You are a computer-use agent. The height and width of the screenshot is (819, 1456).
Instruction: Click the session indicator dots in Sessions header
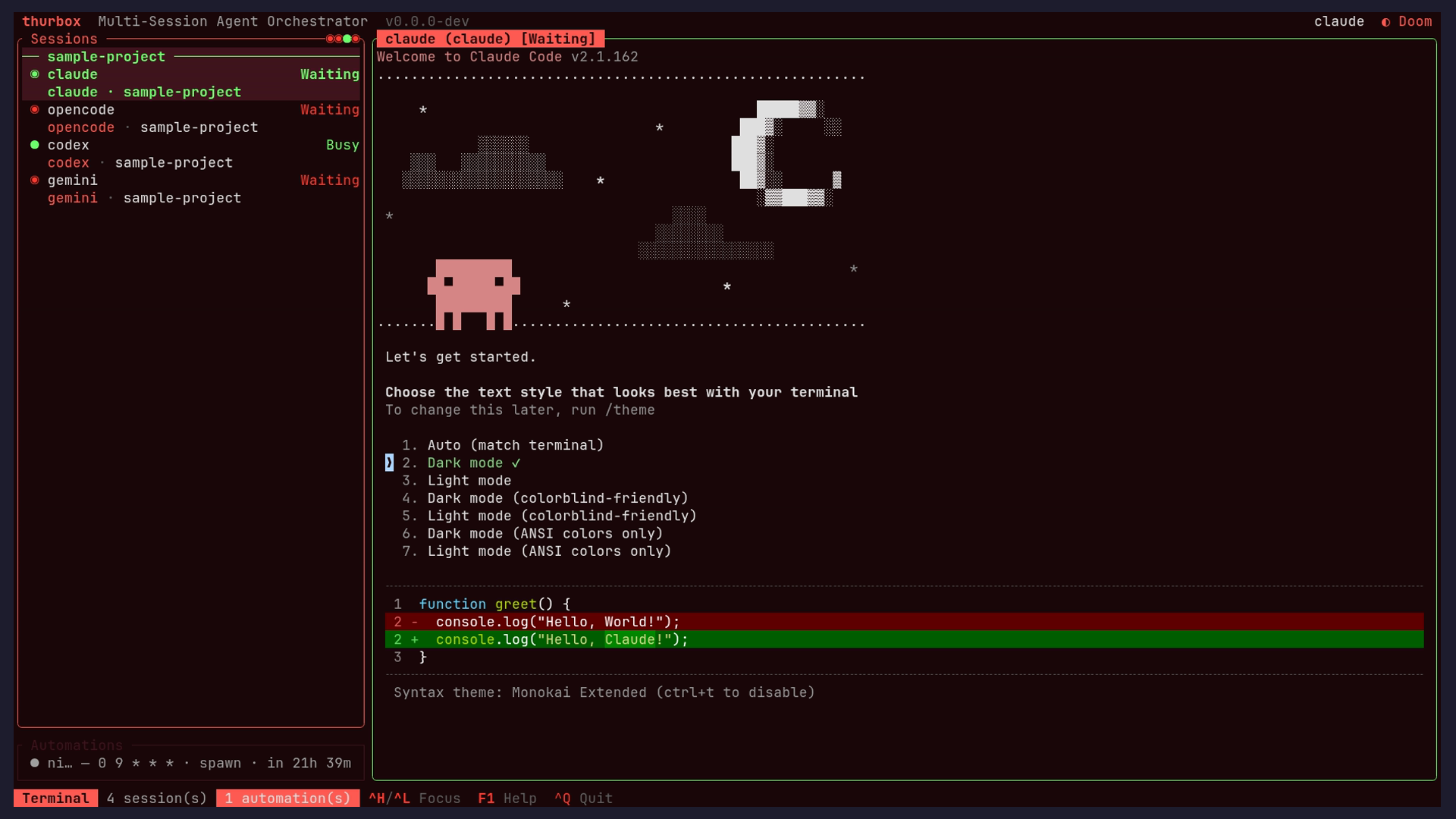point(343,39)
